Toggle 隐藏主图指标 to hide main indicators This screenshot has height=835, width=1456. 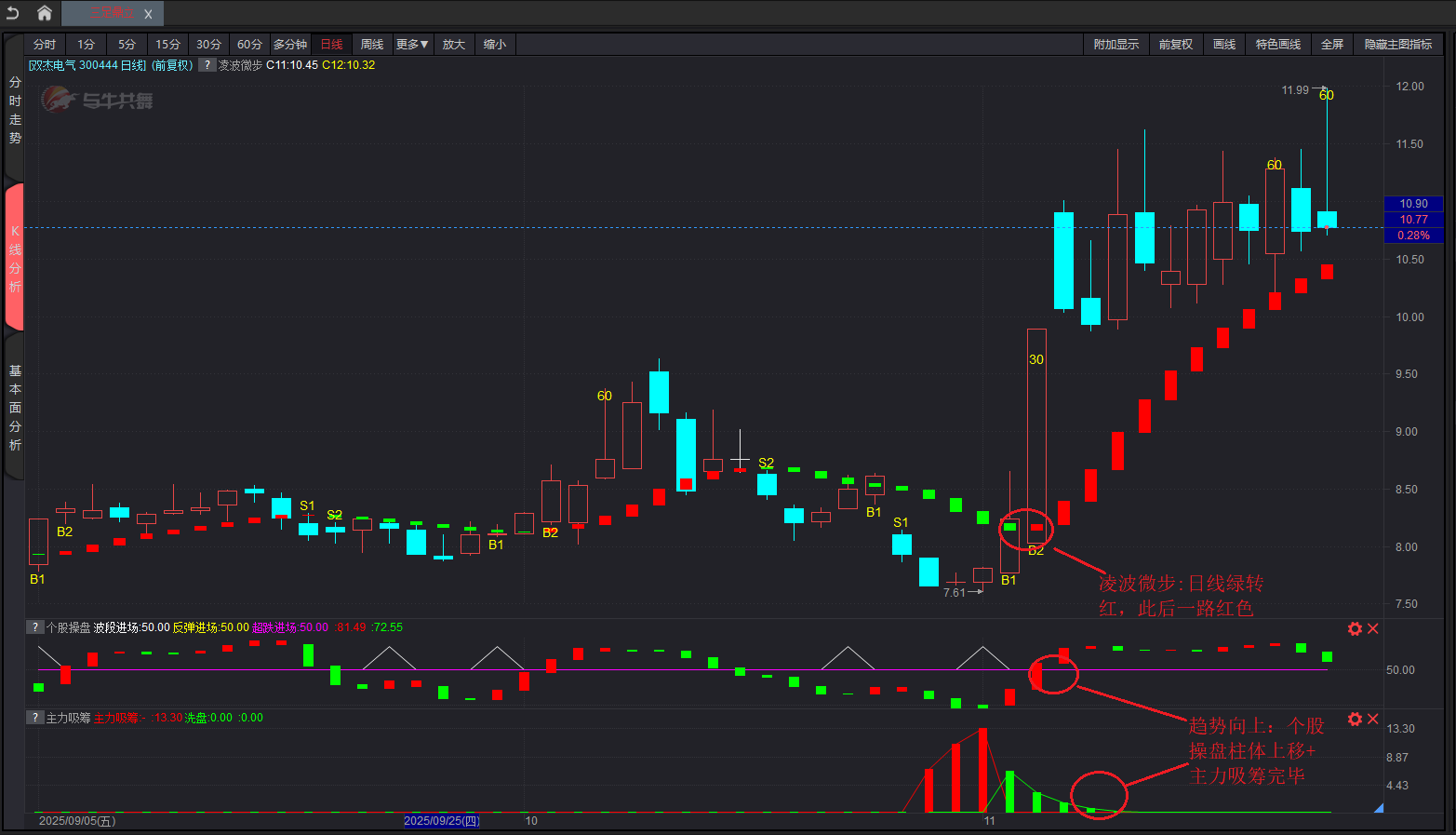point(1397,45)
